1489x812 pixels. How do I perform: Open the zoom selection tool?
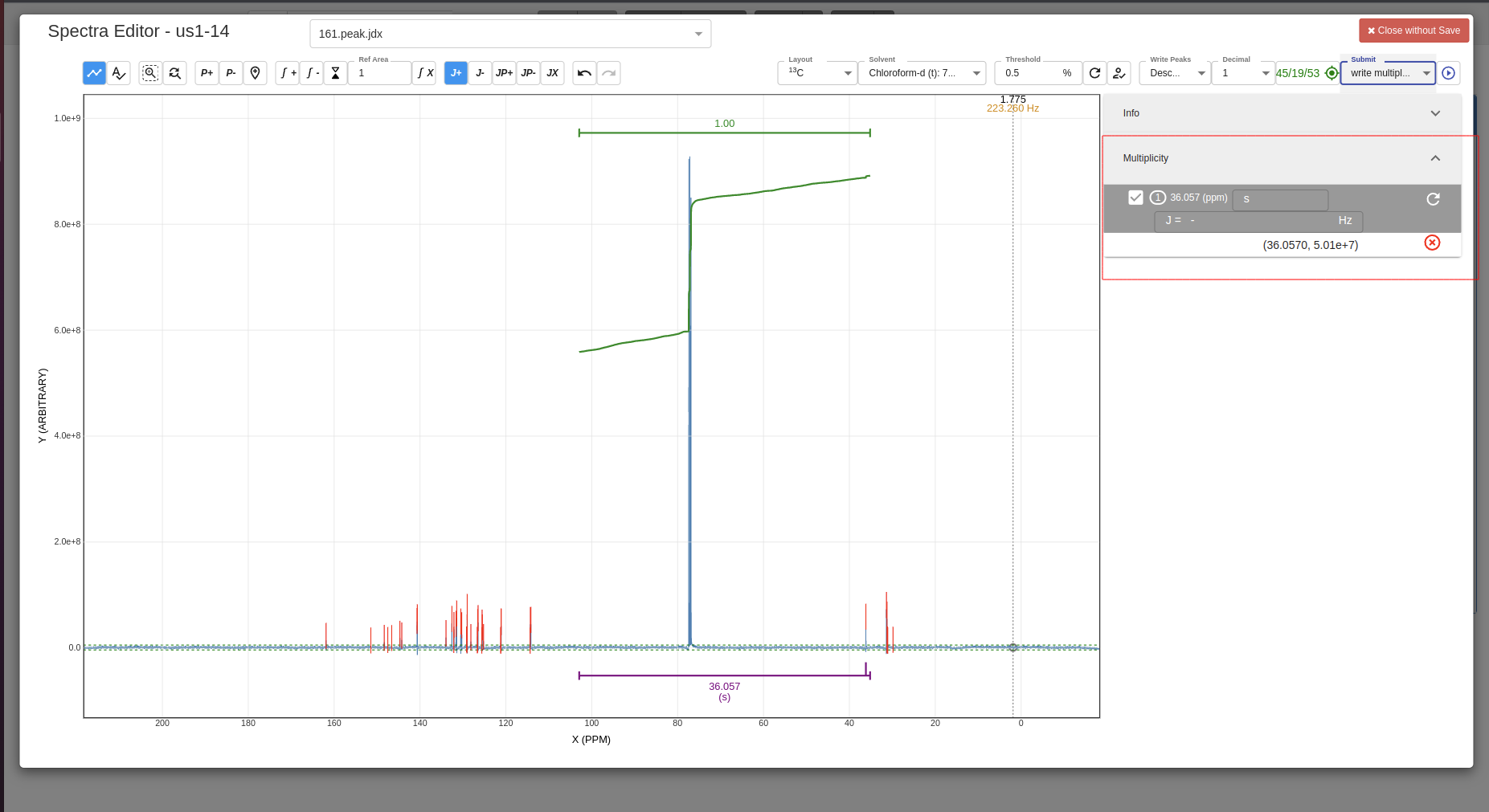150,73
